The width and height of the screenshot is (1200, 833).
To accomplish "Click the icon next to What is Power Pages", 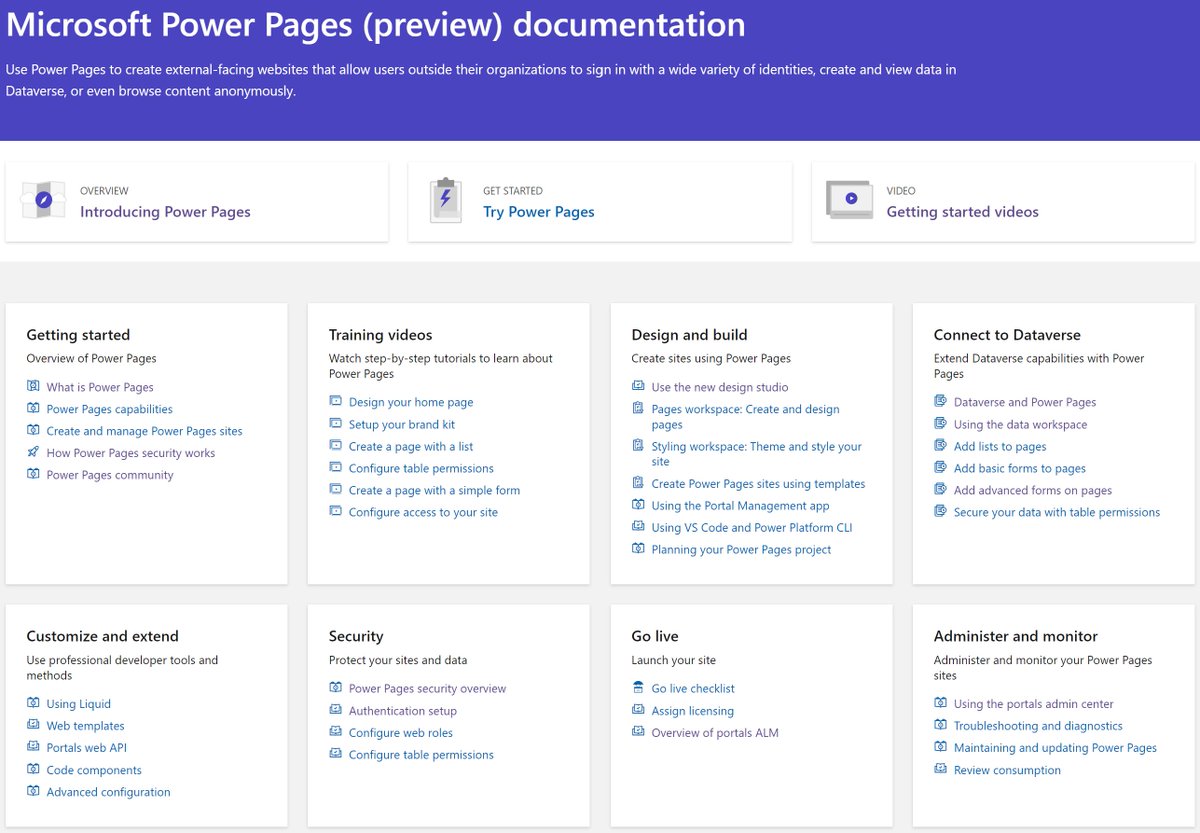I will coord(33,387).
